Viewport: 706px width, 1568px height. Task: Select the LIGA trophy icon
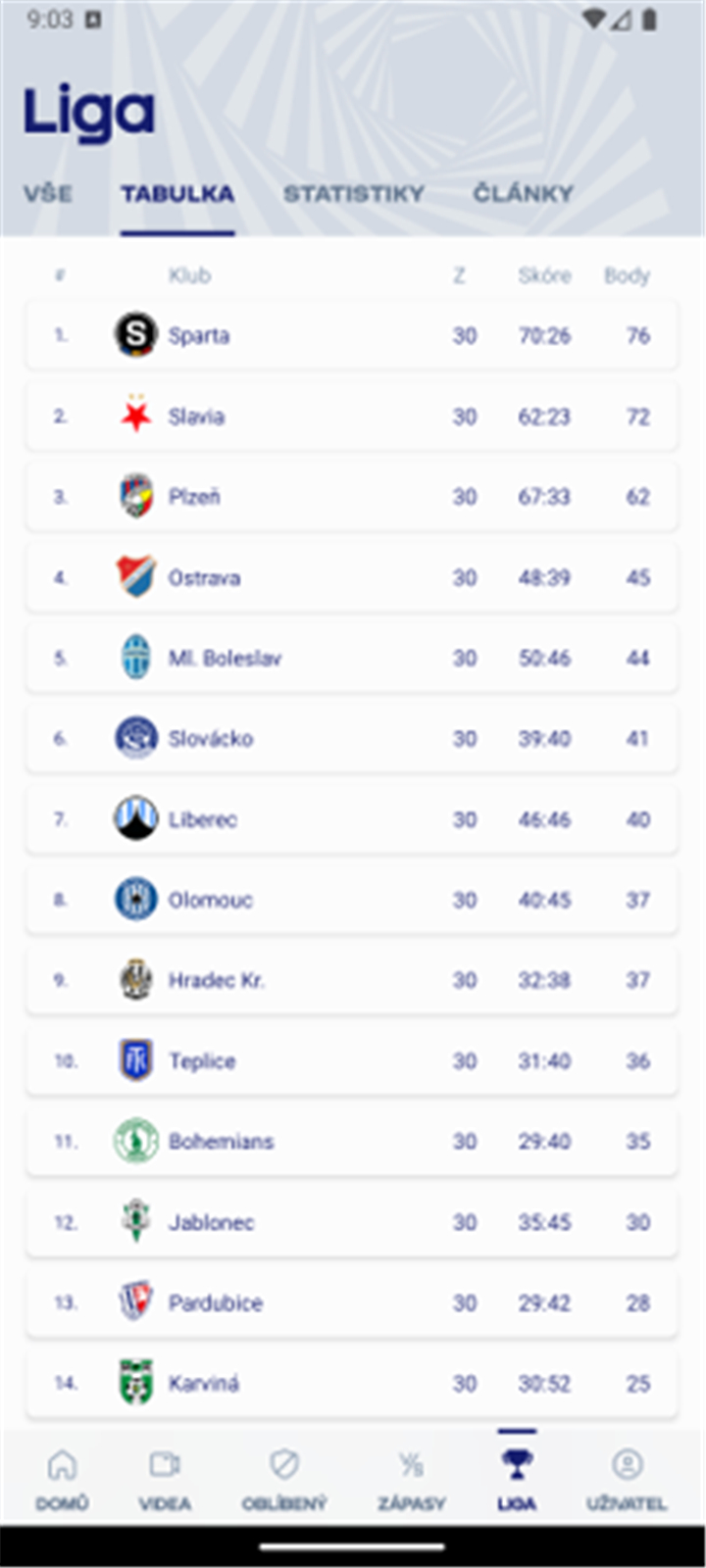click(x=517, y=1463)
